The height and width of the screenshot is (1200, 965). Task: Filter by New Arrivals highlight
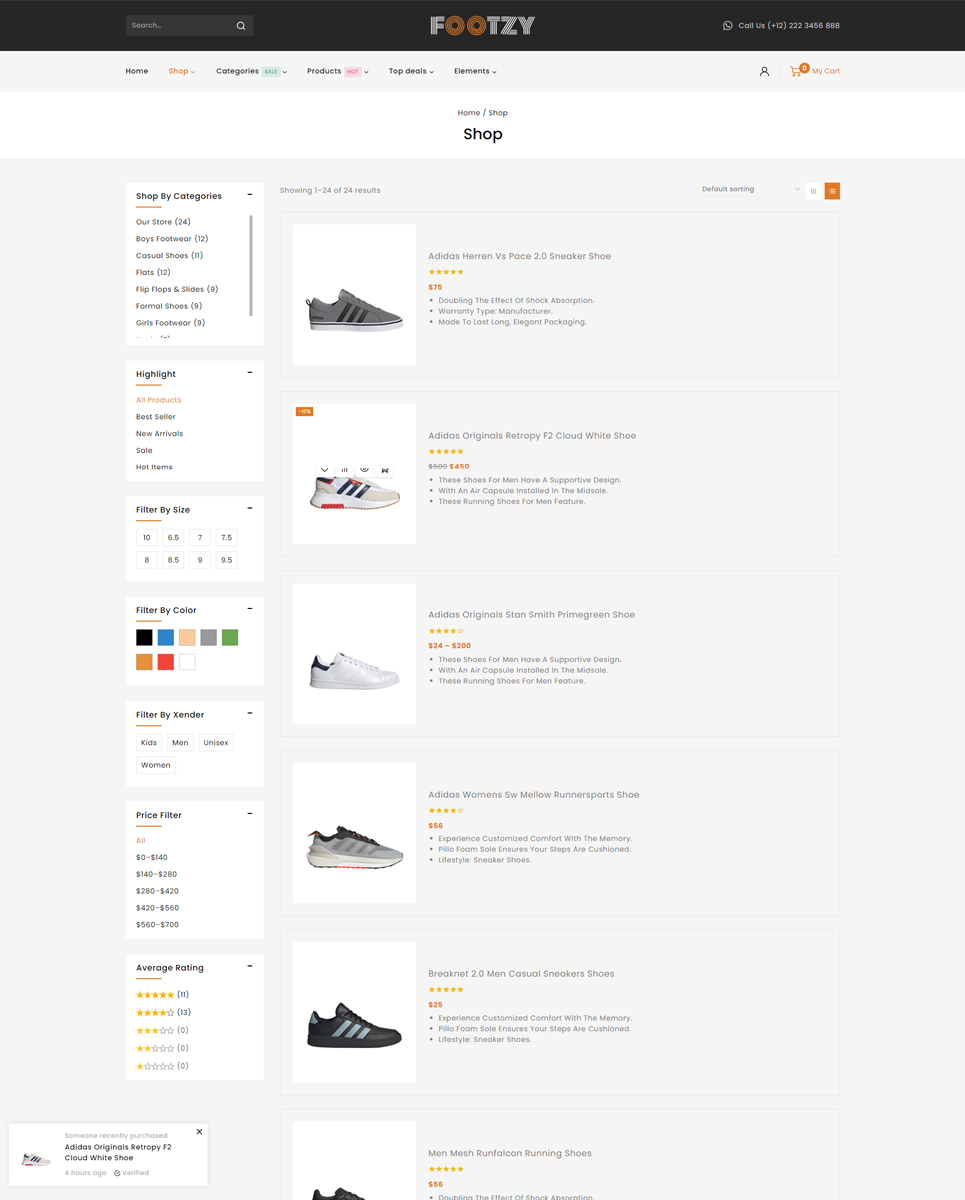(159, 434)
